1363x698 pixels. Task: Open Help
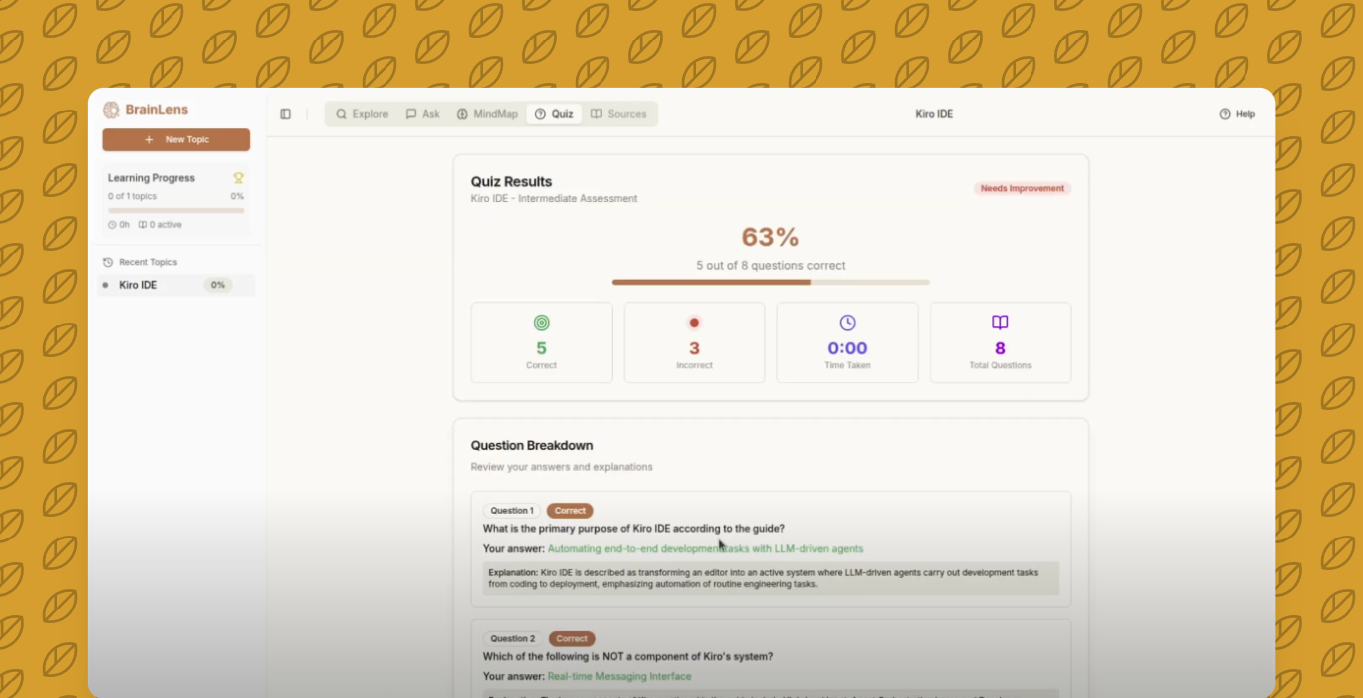click(1237, 114)
